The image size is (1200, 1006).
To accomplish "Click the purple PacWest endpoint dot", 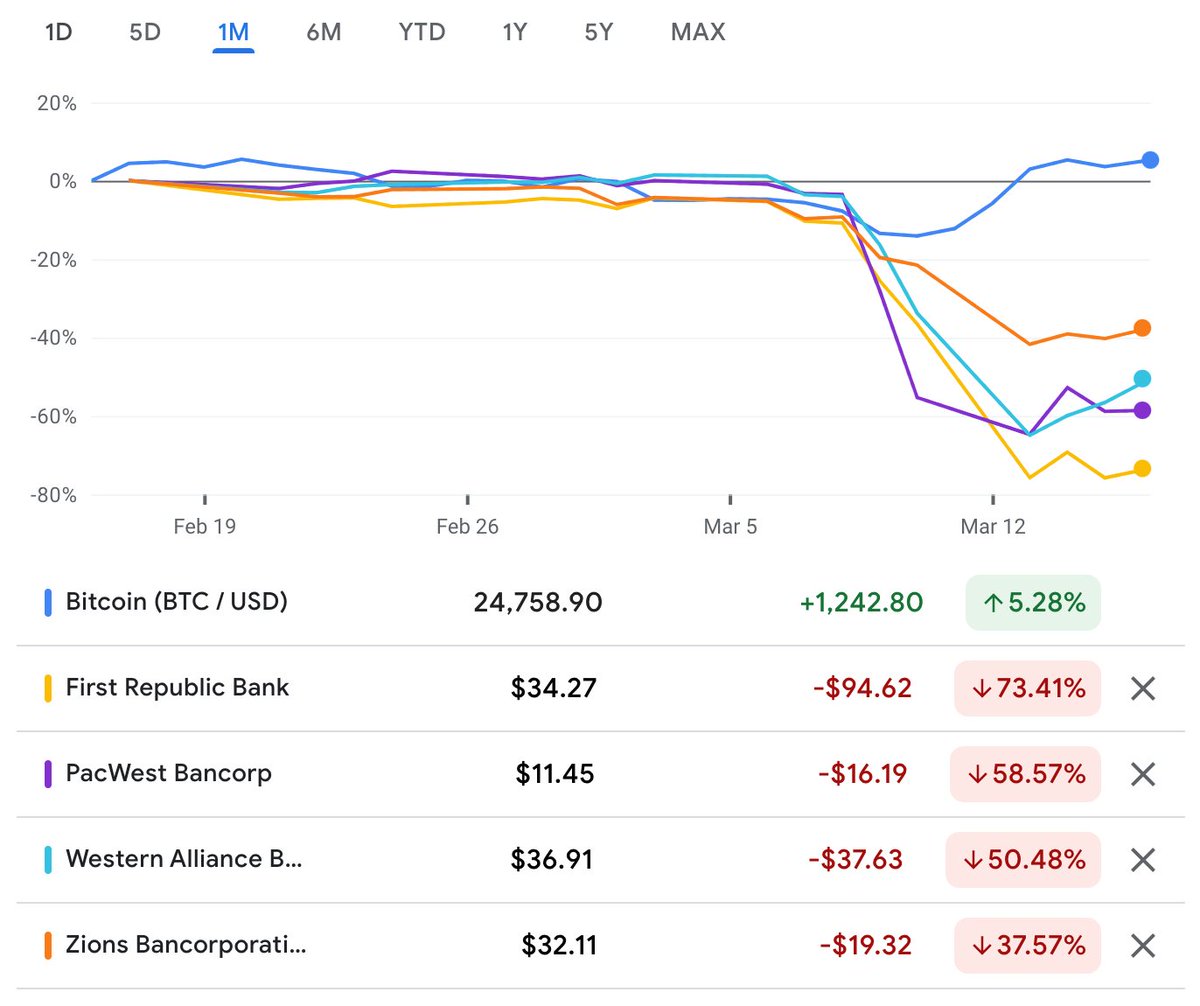I will tap(1142, 410).
